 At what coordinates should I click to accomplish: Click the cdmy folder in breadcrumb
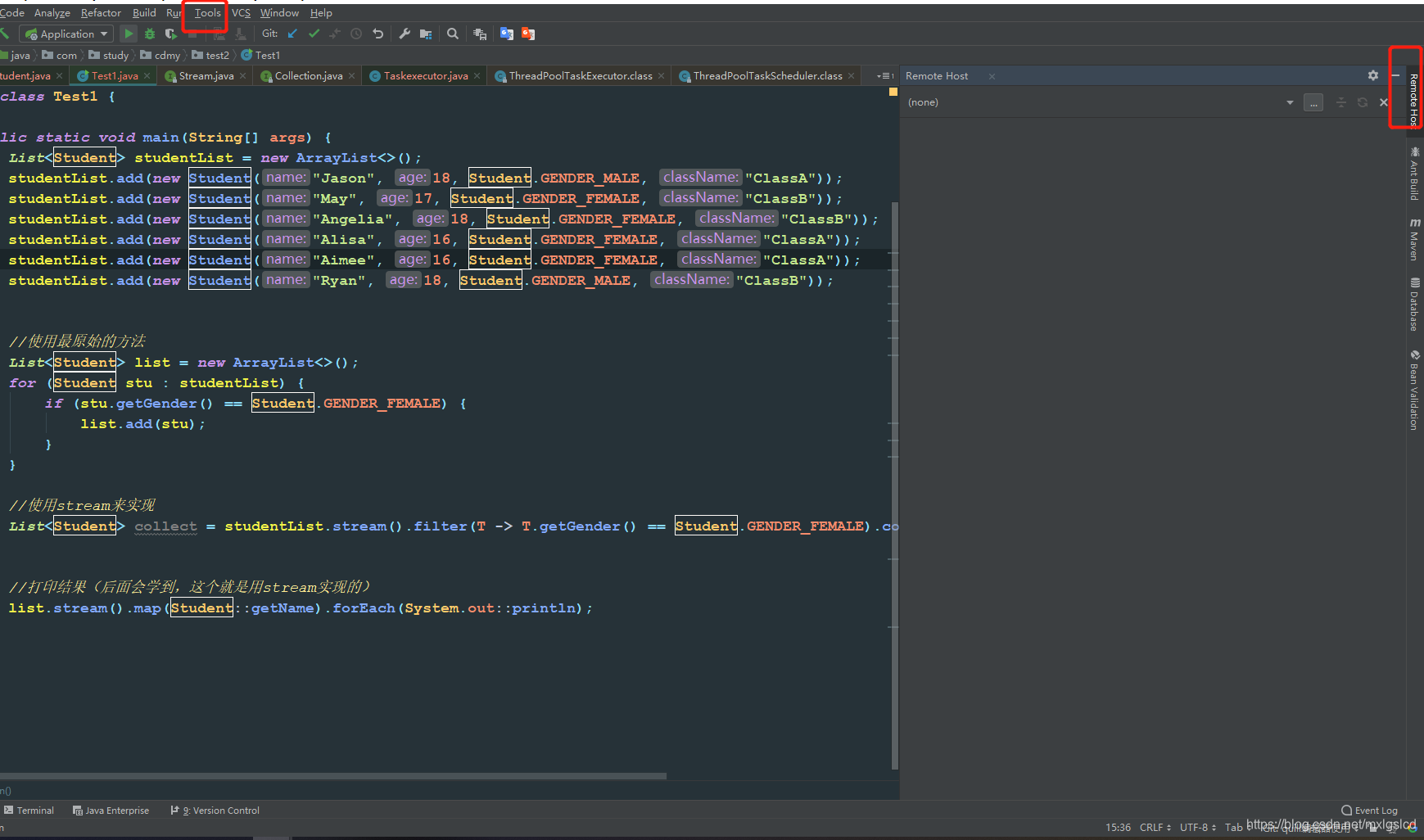[x=160, y=55]
